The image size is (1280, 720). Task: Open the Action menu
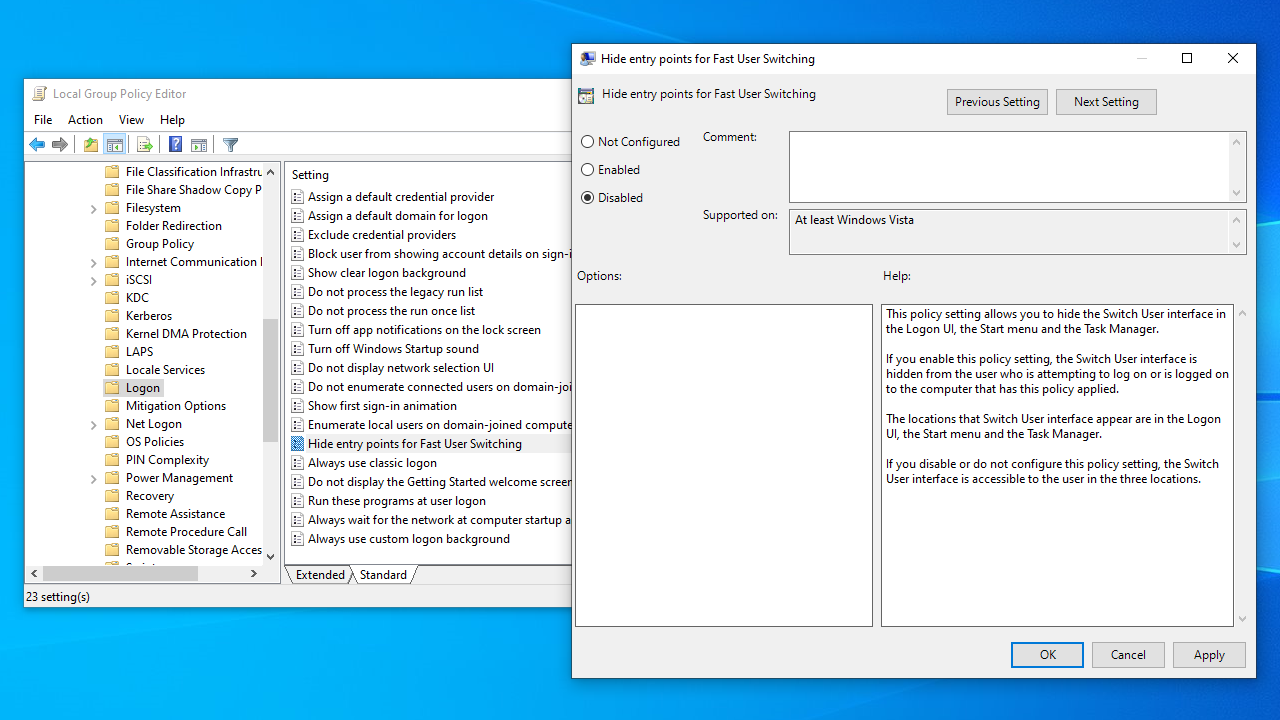click(85, 120)
